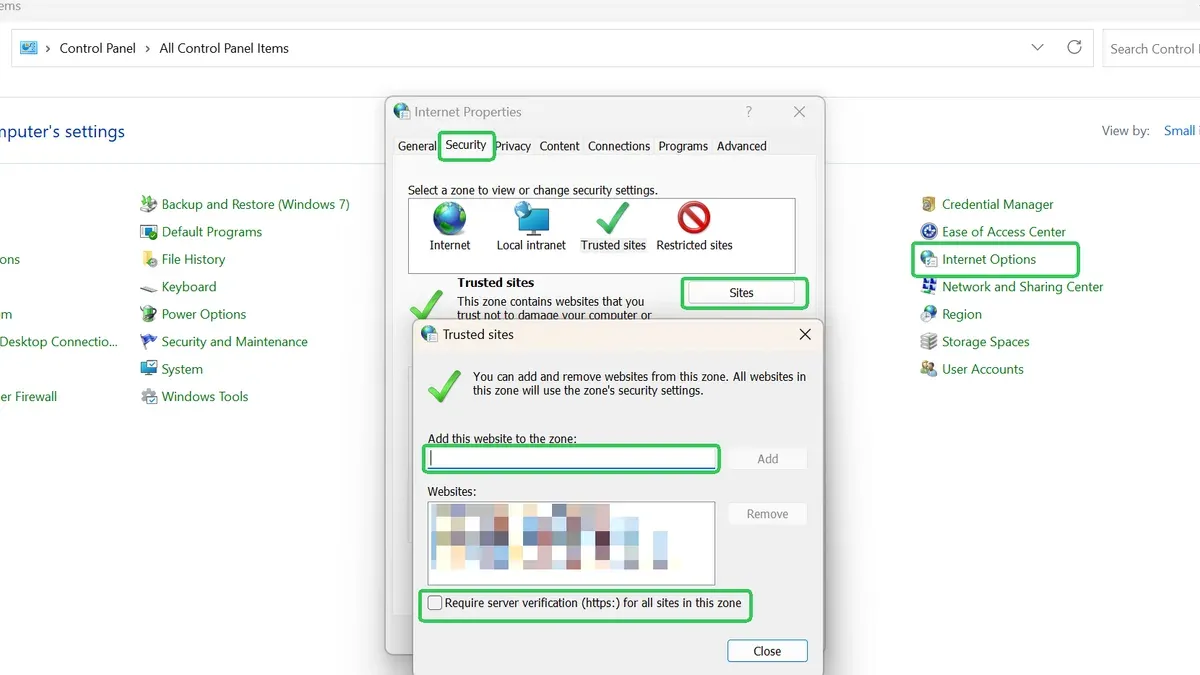This screenshot has height=675, width=1200.
Task: Open the Network and Sharing Center link
Action: tap(1023, 287)
